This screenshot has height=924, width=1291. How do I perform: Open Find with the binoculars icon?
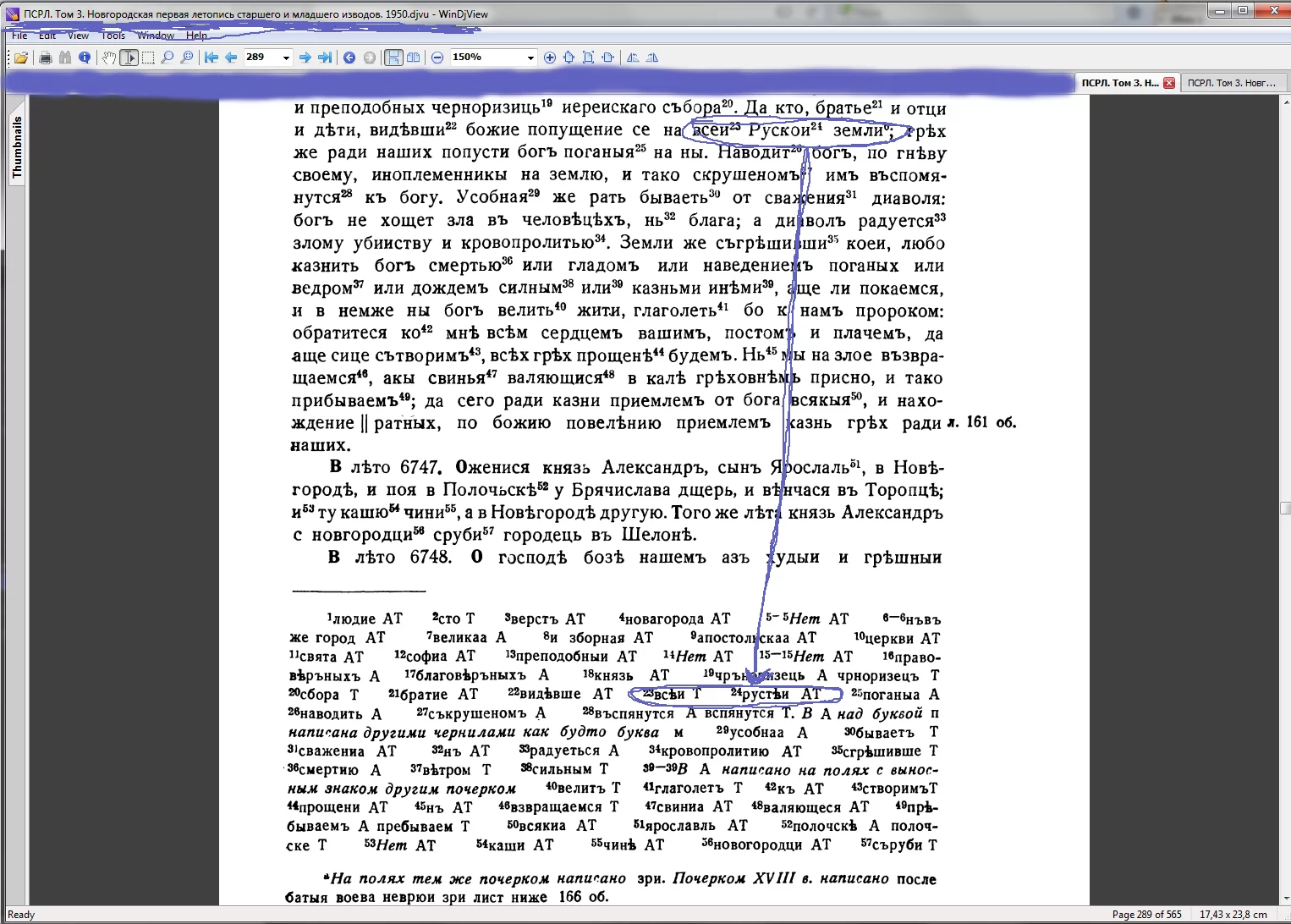(x=65, y=58)
